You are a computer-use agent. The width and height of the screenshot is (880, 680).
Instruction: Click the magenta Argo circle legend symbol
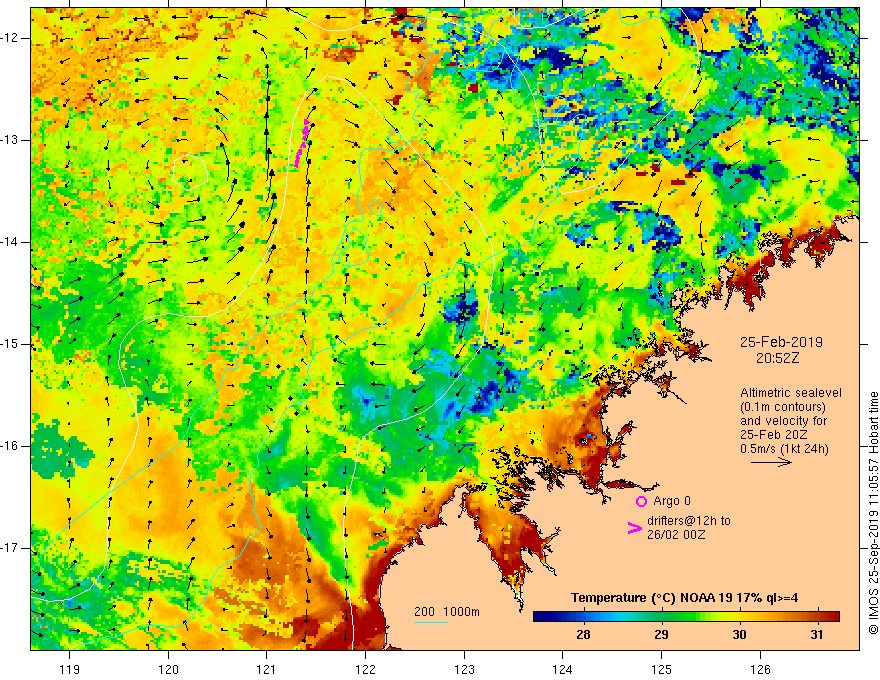point(641,501)
